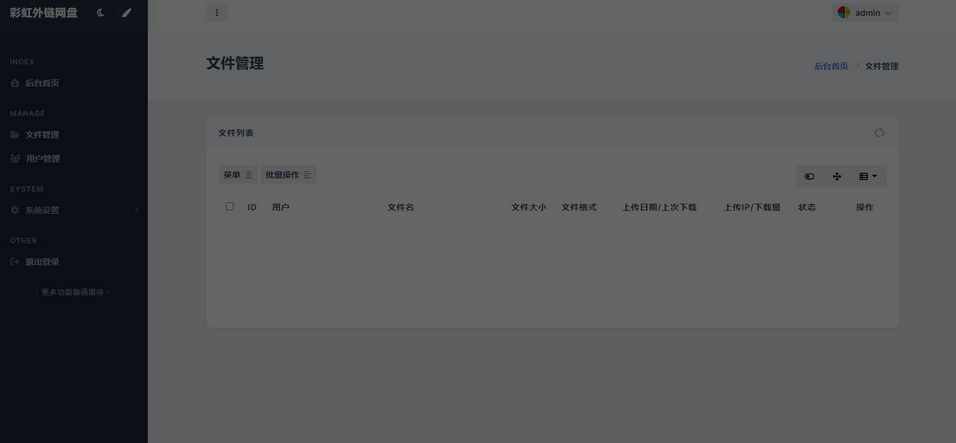
Task: Click the 上传IP/下载量 column header
Action: 752,208
